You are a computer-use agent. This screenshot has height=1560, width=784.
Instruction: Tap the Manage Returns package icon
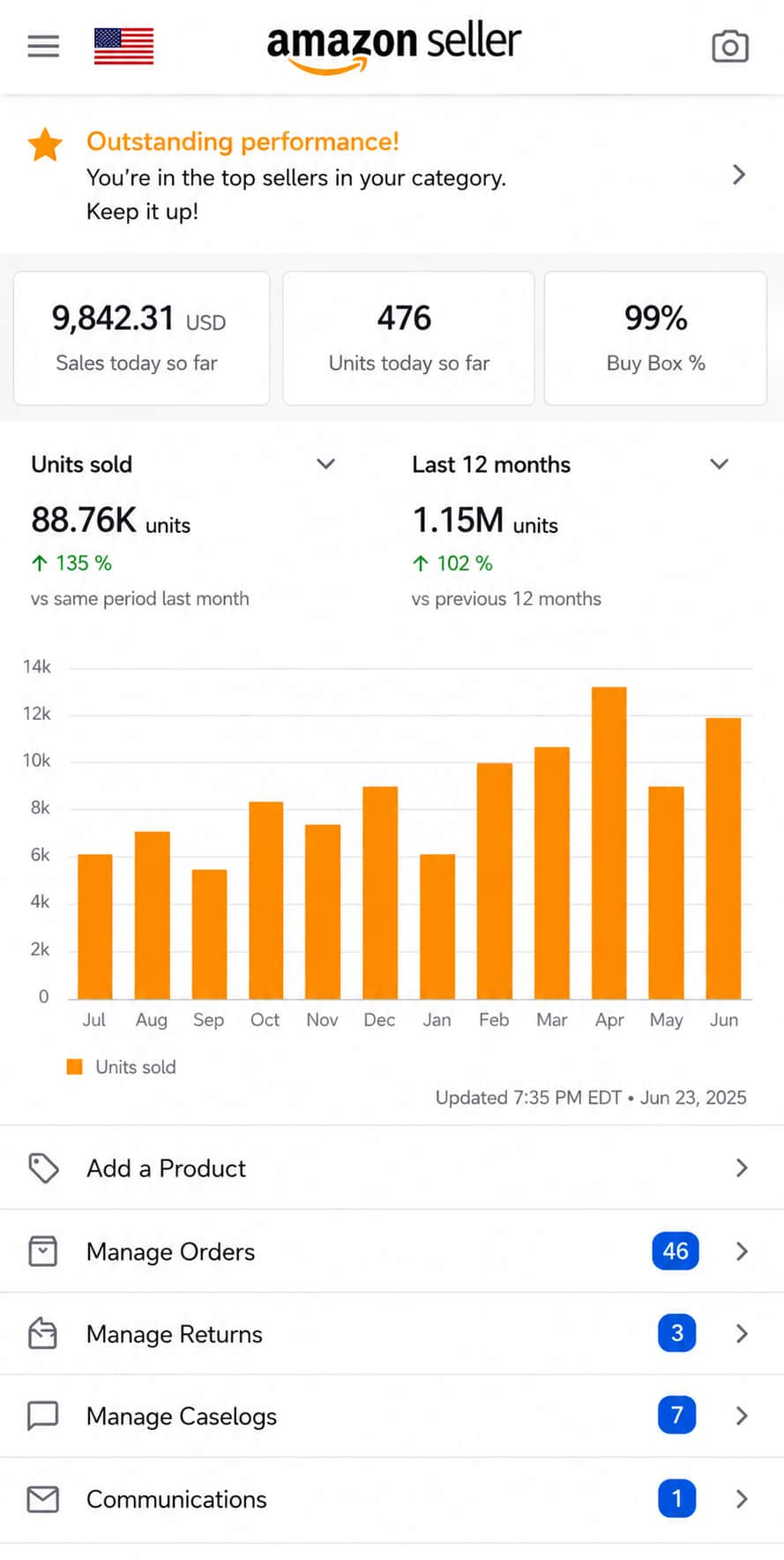[43, 1333]
